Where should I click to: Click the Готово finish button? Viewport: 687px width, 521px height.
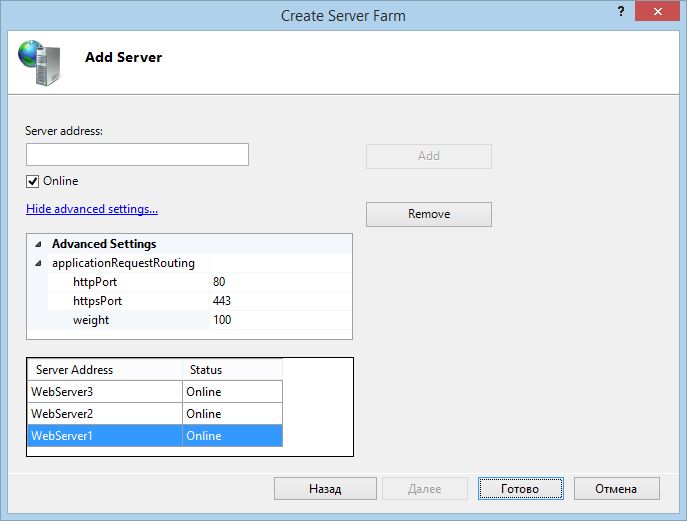[x=515, y=489]
